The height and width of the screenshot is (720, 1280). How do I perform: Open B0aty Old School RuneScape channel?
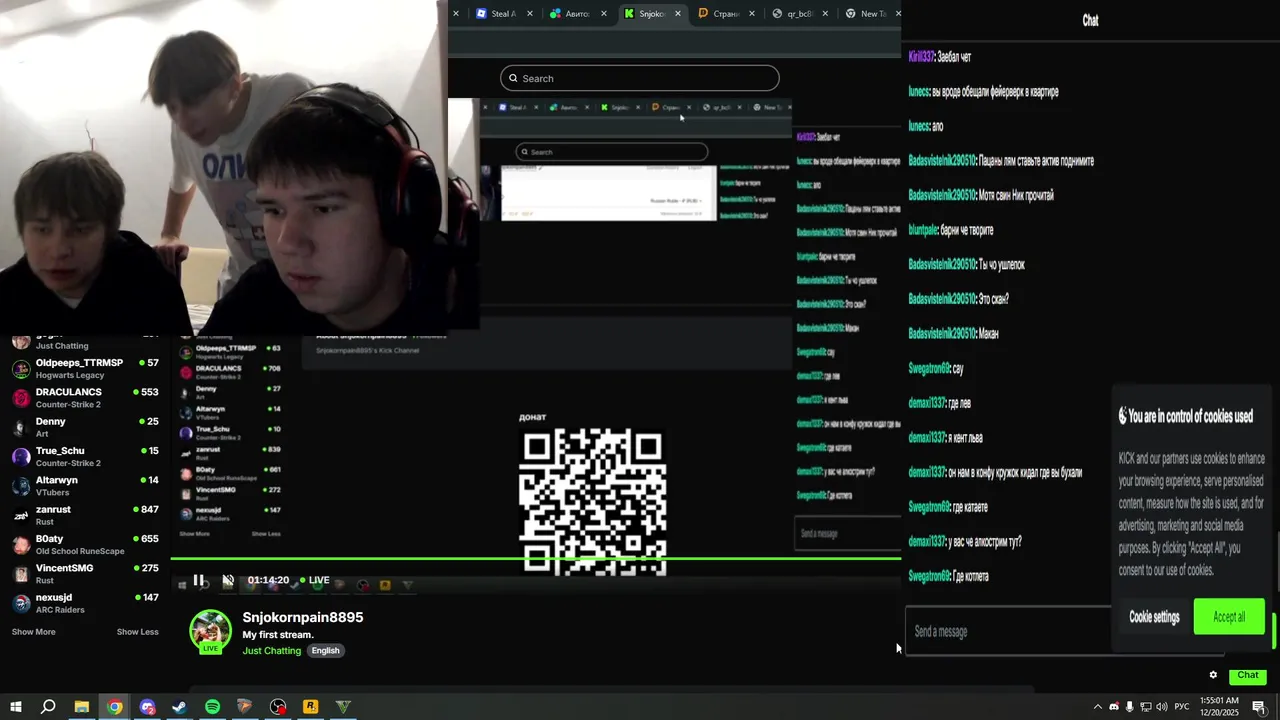tap(85, 545)
